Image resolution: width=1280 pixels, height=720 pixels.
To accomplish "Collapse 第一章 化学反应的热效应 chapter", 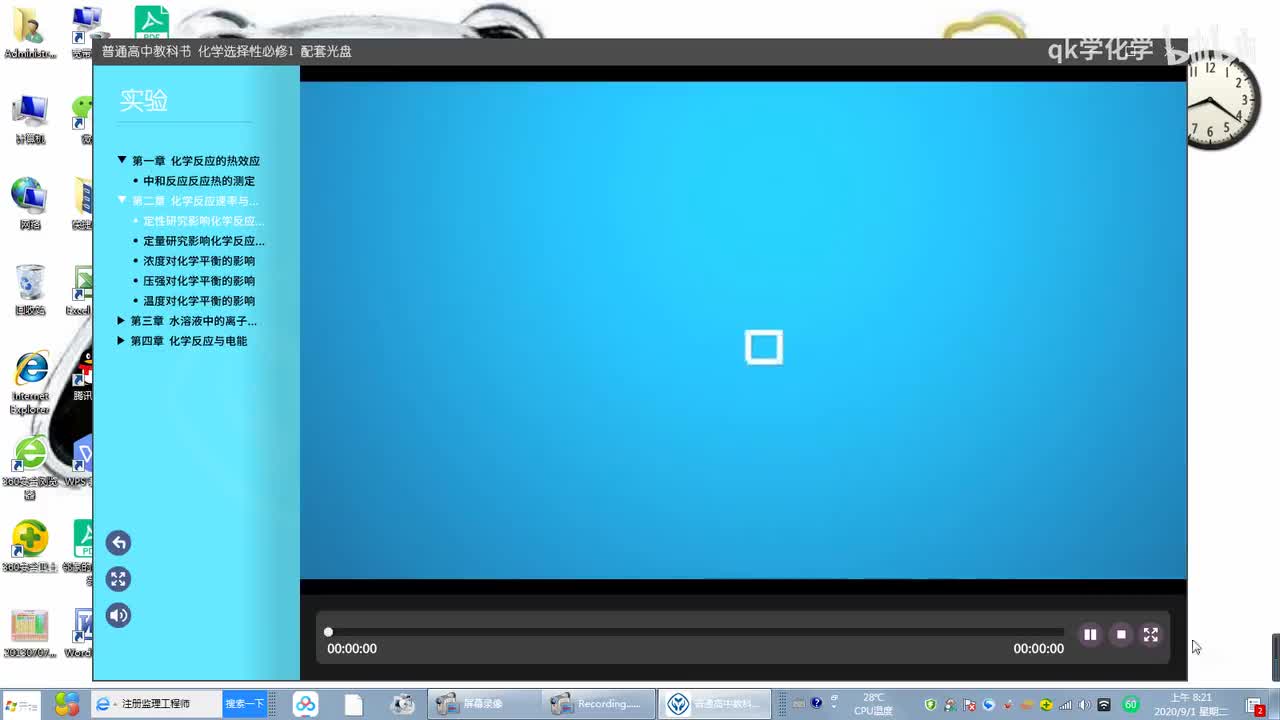I will click(122, 160).
